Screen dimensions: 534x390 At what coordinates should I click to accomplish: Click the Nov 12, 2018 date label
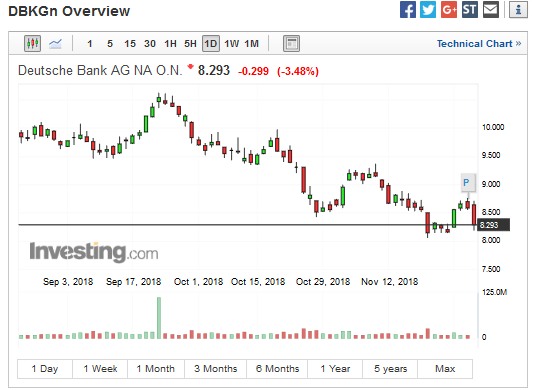coord(389,282)
